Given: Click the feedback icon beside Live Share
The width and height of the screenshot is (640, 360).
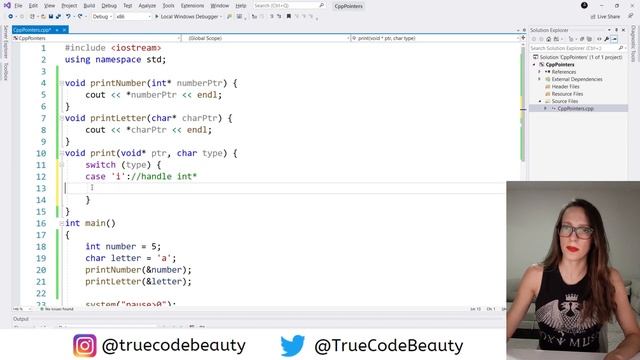Looking at the screenshot, I should [x=631, y=16].
